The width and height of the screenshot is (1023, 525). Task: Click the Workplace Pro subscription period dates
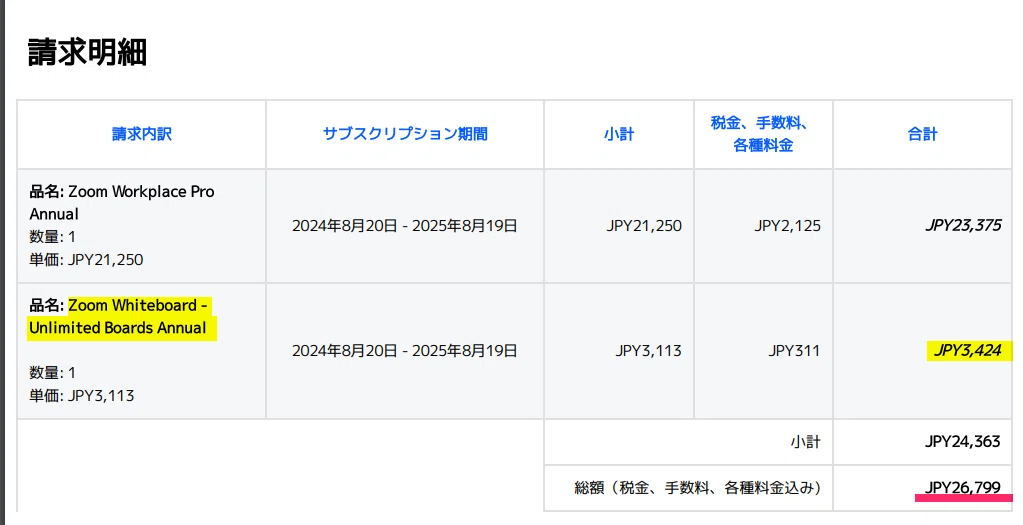pyautogui.click(x=405, y=226)
